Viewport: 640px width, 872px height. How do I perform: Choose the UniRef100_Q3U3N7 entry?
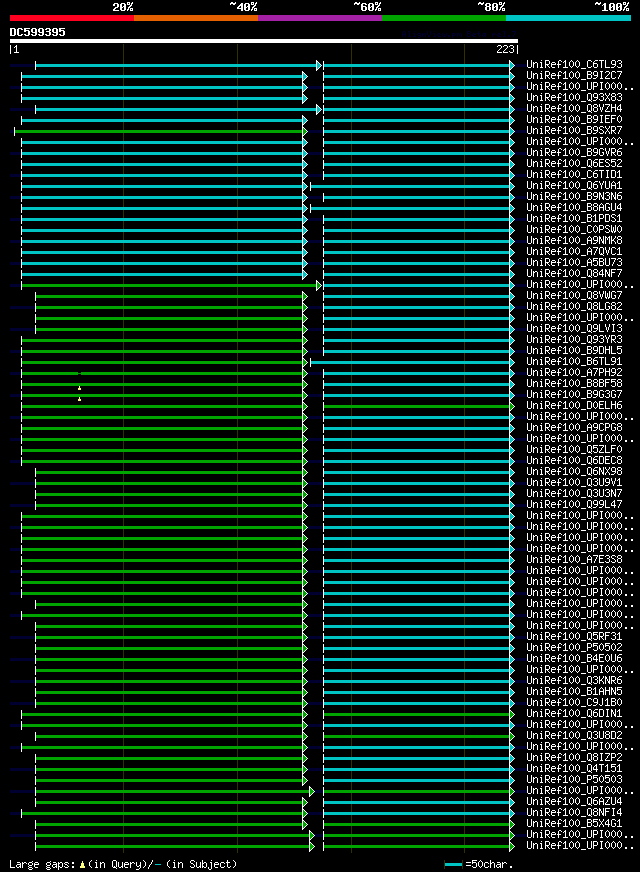(x=574, y=493)
